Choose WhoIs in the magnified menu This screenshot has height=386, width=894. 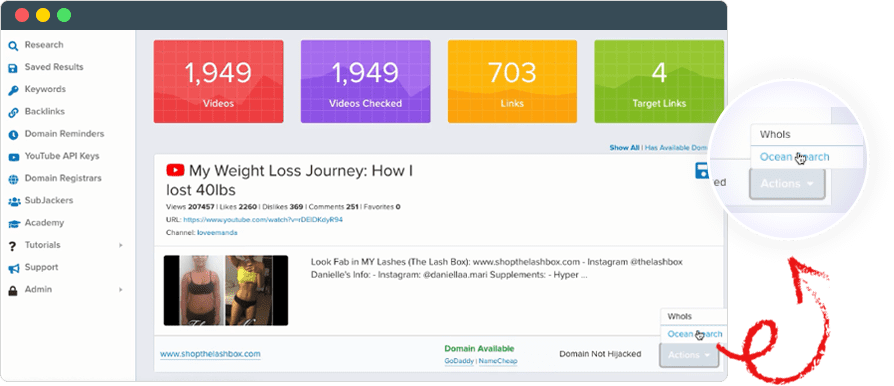coord(775,135)
